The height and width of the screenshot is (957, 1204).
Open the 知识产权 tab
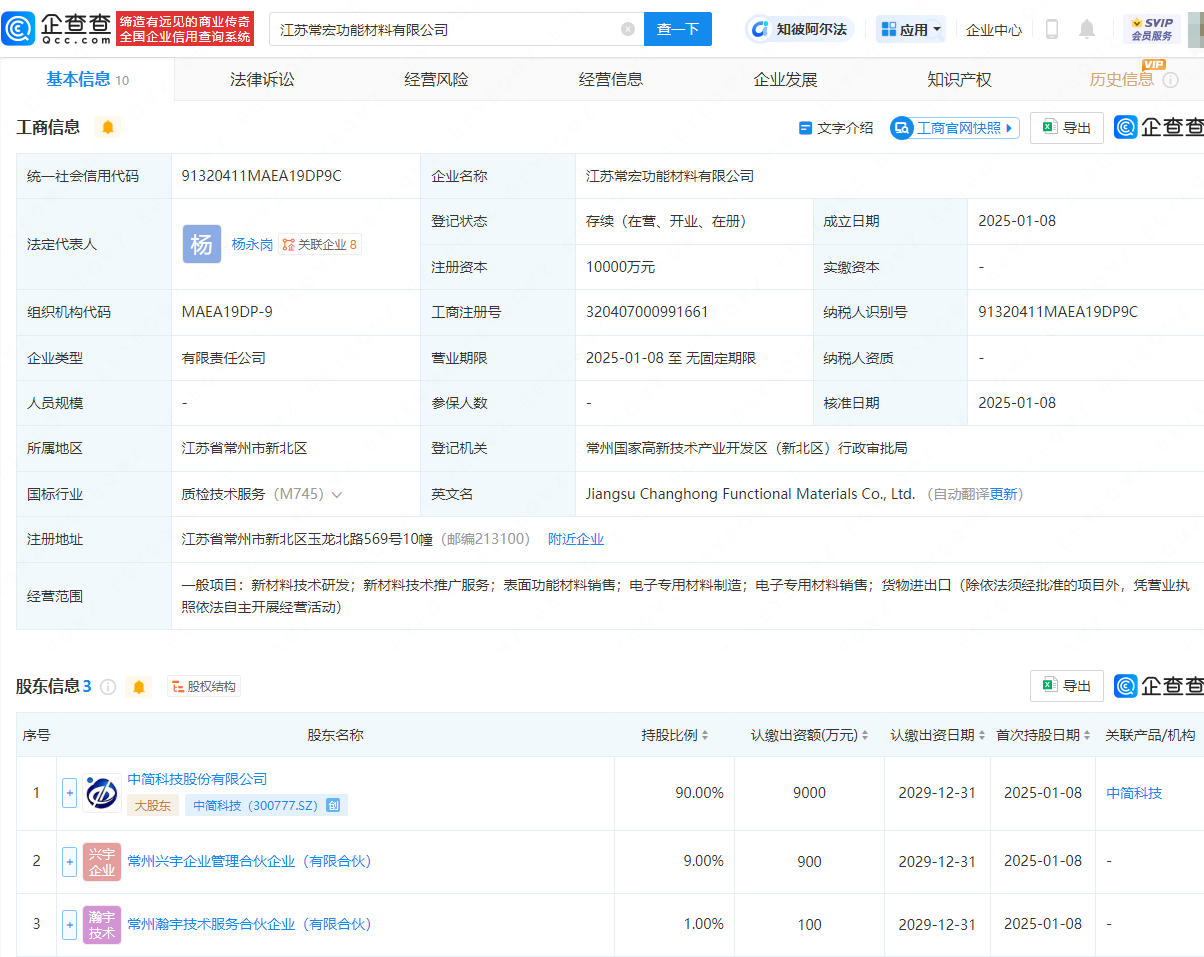pyautogui.click(x=959, y=79)
